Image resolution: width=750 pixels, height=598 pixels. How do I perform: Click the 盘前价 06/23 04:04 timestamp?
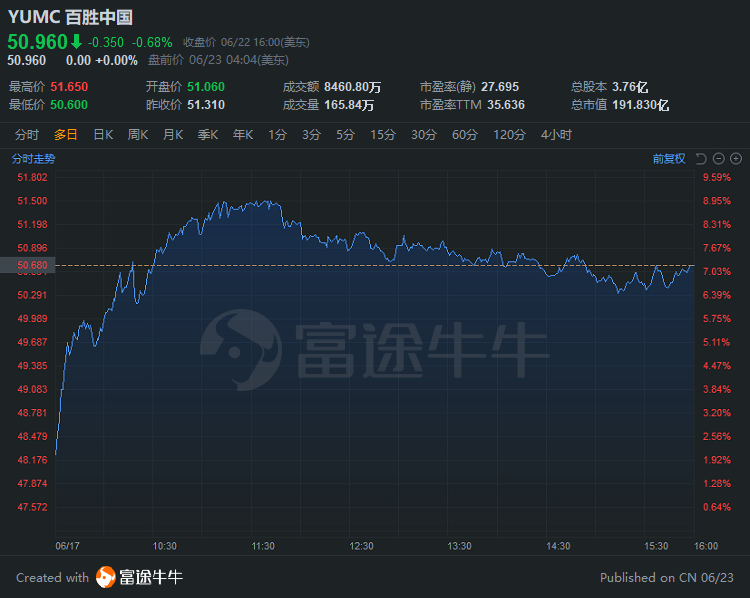[x=218, y=60]
